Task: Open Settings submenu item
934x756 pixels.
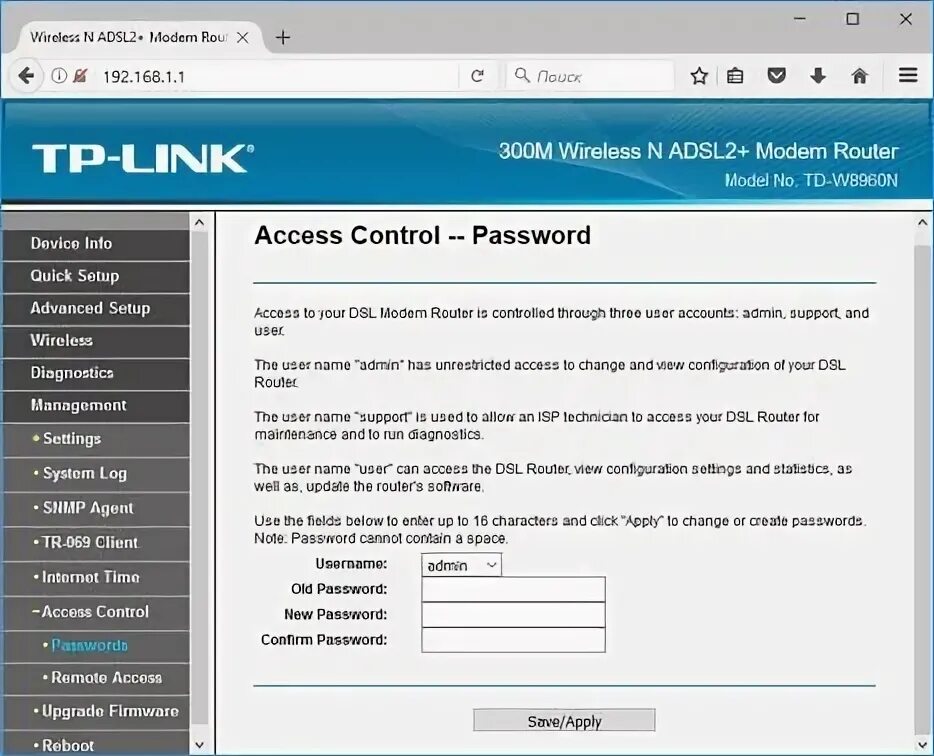Action: tap(96, 440)
